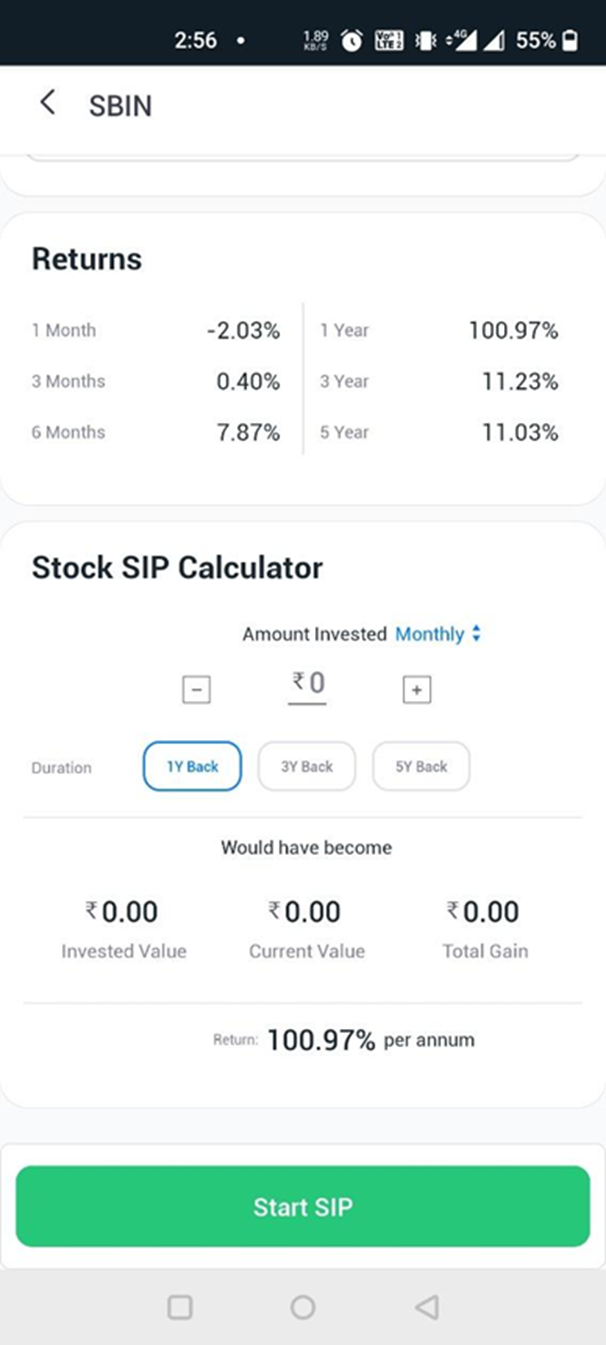Open the Monthly frequency dropdown
Screen dimensions: 606x1345
pos(438,634)
